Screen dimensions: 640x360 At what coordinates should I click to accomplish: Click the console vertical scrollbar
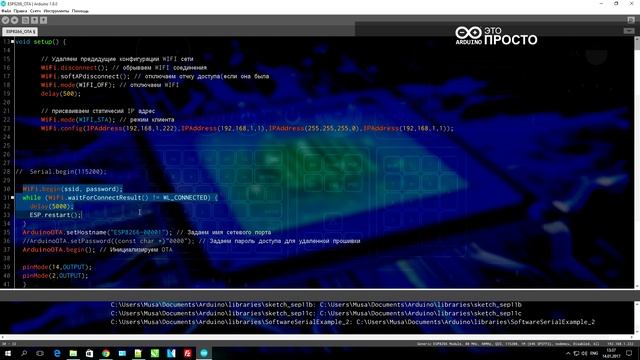(637, 318)
